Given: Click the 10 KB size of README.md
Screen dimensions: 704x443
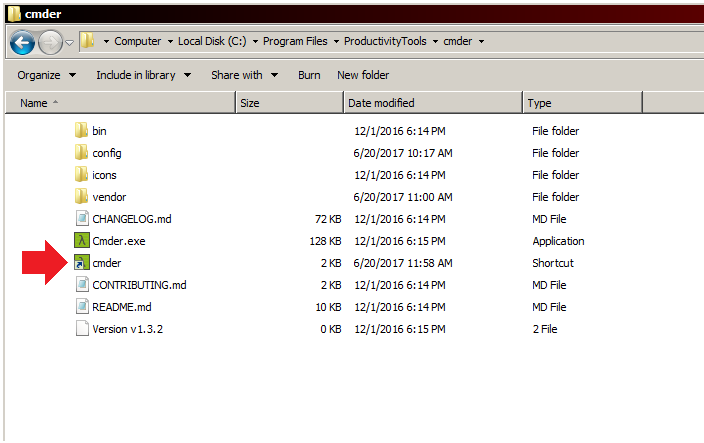Looking at the screenshot, I should (x=328, y=307).
